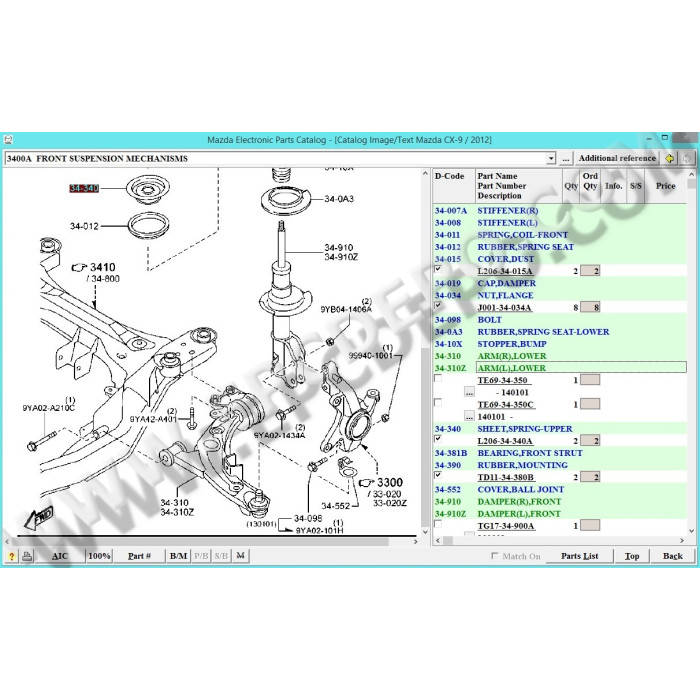Uncheck the TD11-34-380B checkbox

tap(438, 475)
